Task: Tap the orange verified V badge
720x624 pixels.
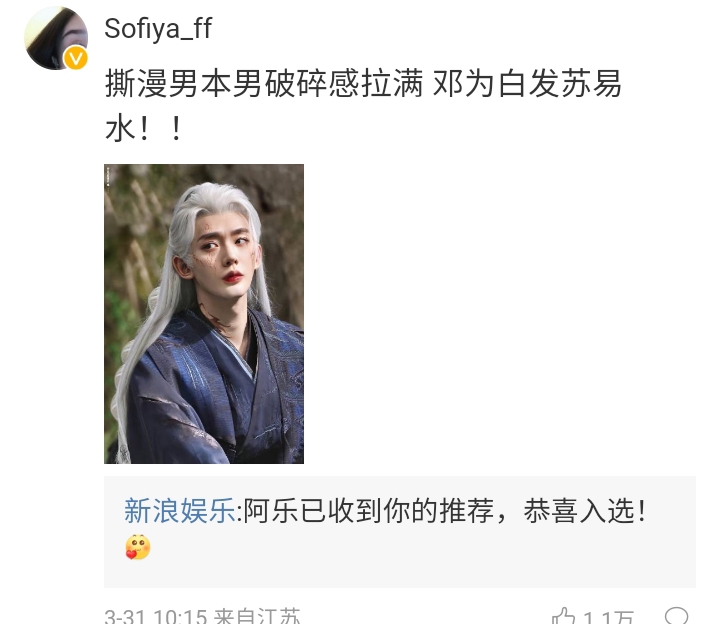Action: click(75, 58)
